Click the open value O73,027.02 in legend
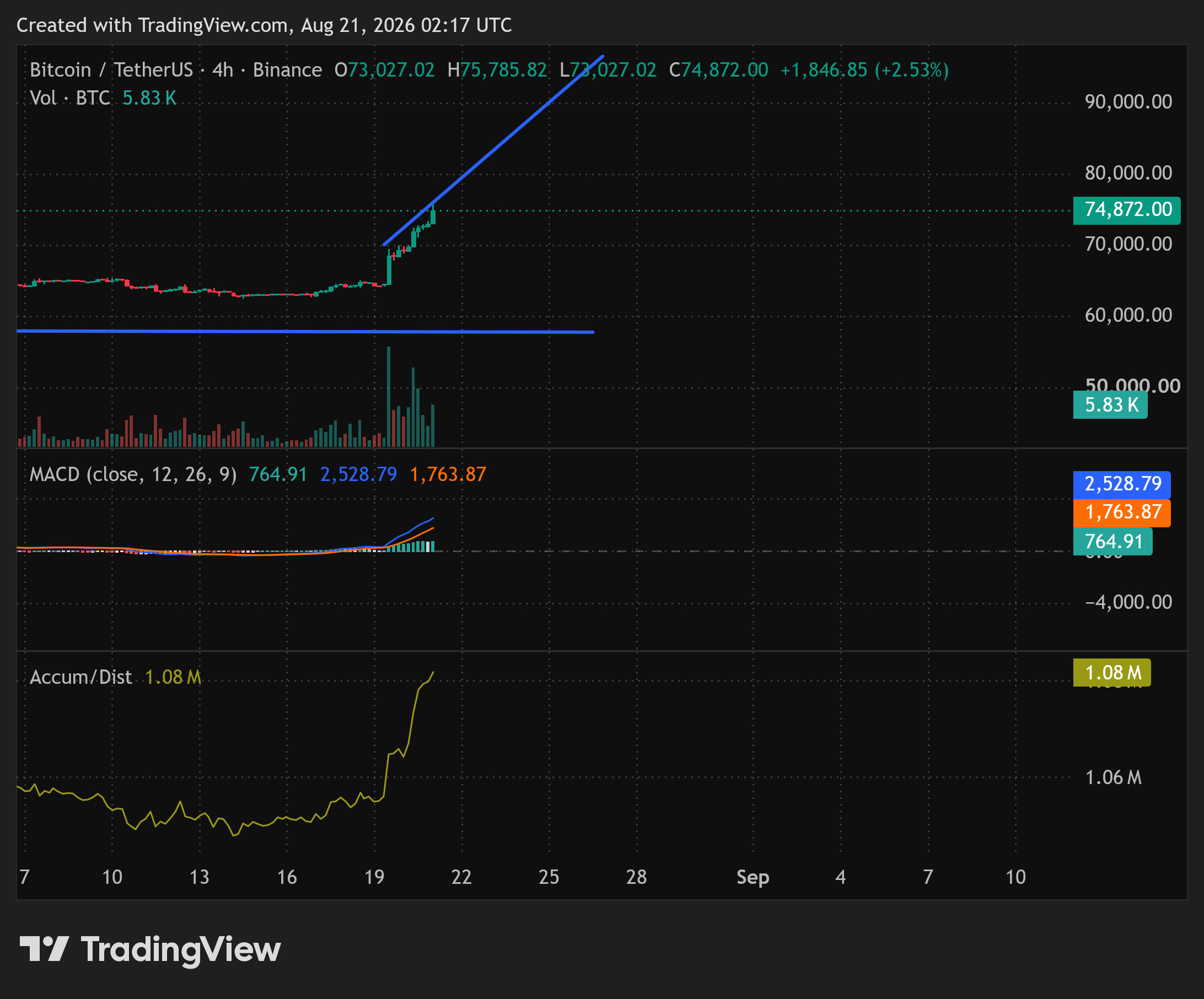This screenshot has height=999, width=1204. 385,70
